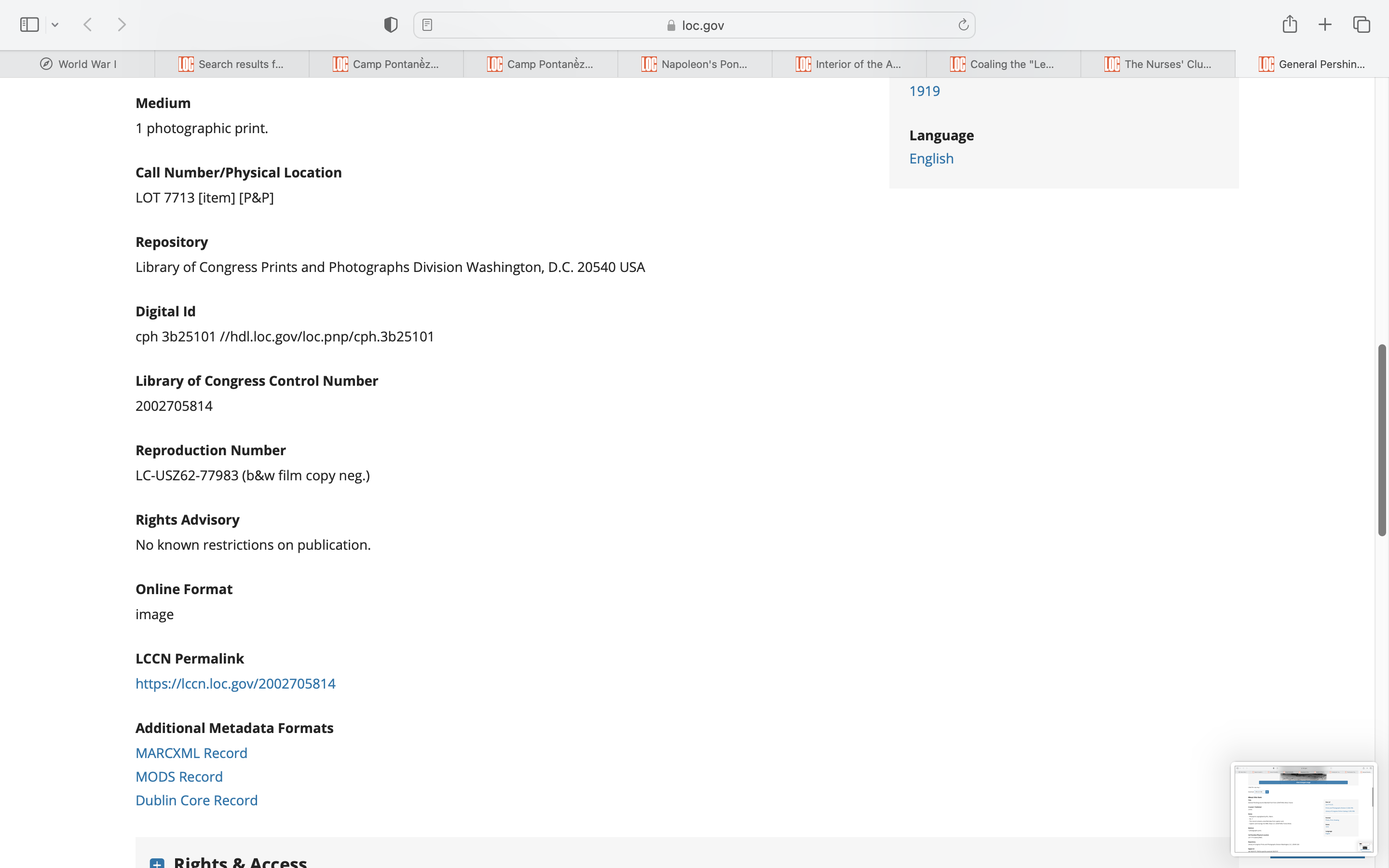Switch to the World War I tab

coord(78,64)
